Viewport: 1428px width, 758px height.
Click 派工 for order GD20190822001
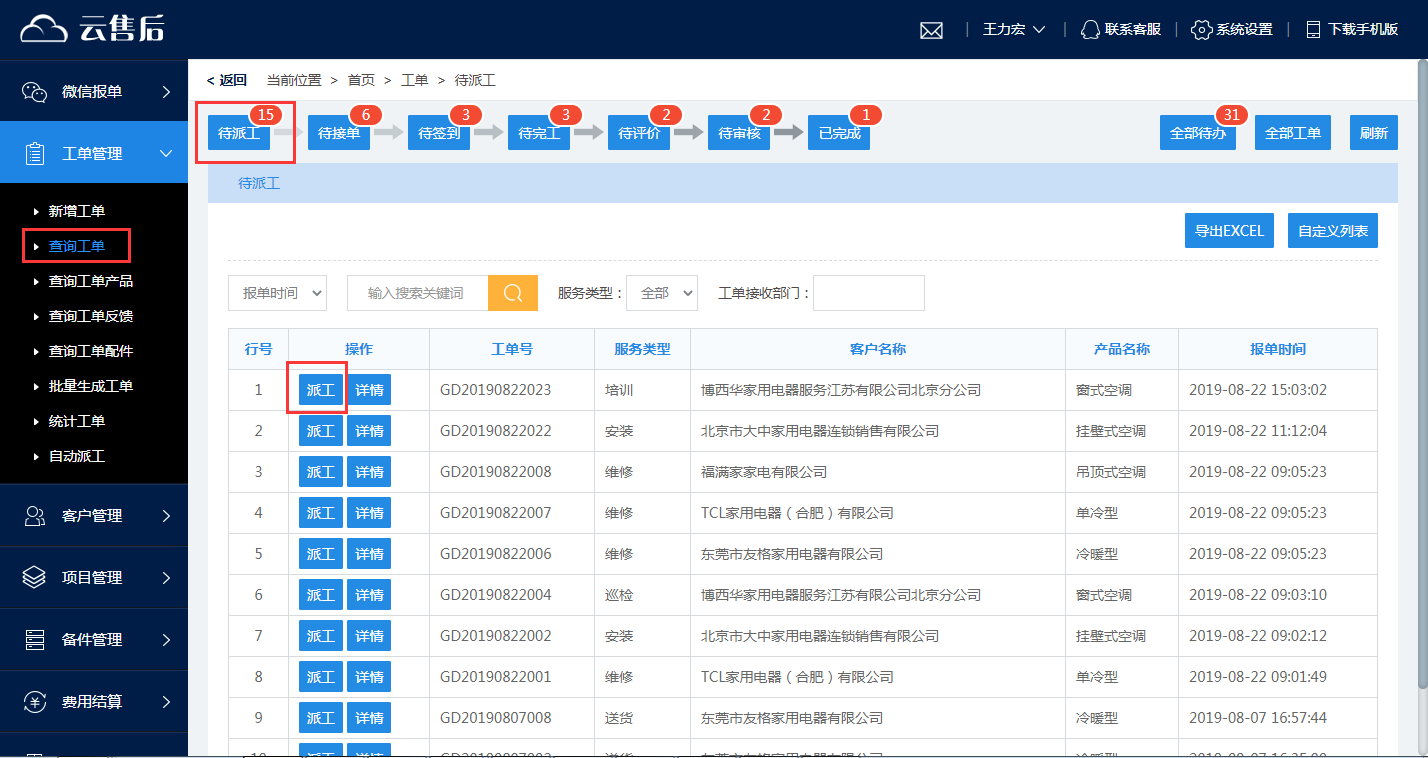pyautogui.click(x=321, y=677)
